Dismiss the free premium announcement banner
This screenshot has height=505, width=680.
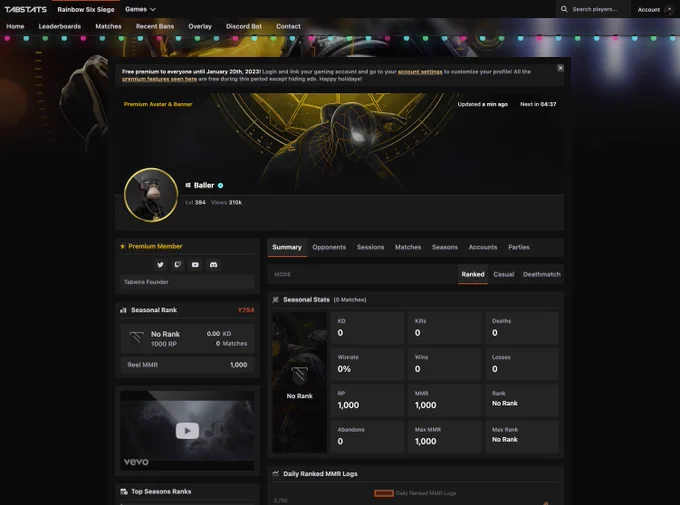pyautogui.click(x=560, y=68)
